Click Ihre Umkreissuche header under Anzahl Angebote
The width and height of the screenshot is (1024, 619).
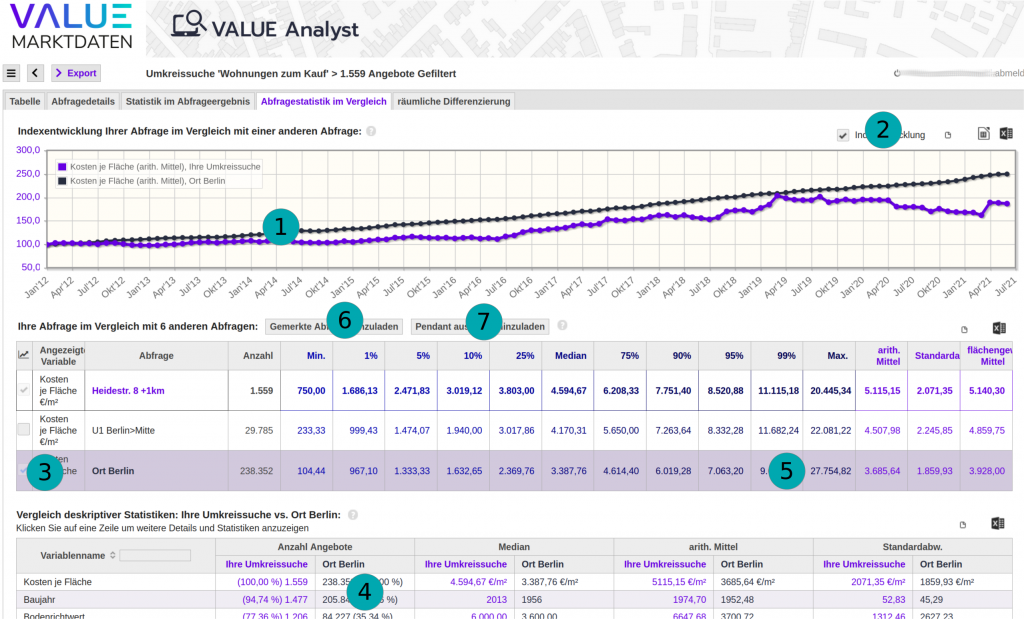tap(266, 564)
